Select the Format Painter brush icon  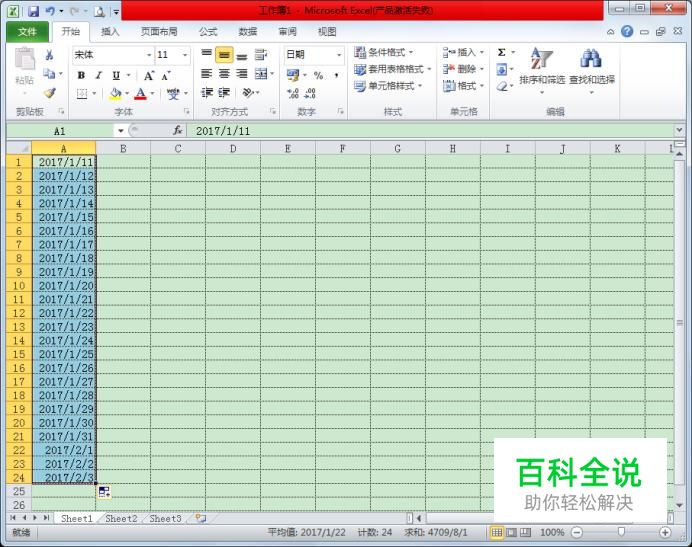click(x=49, y=93)
